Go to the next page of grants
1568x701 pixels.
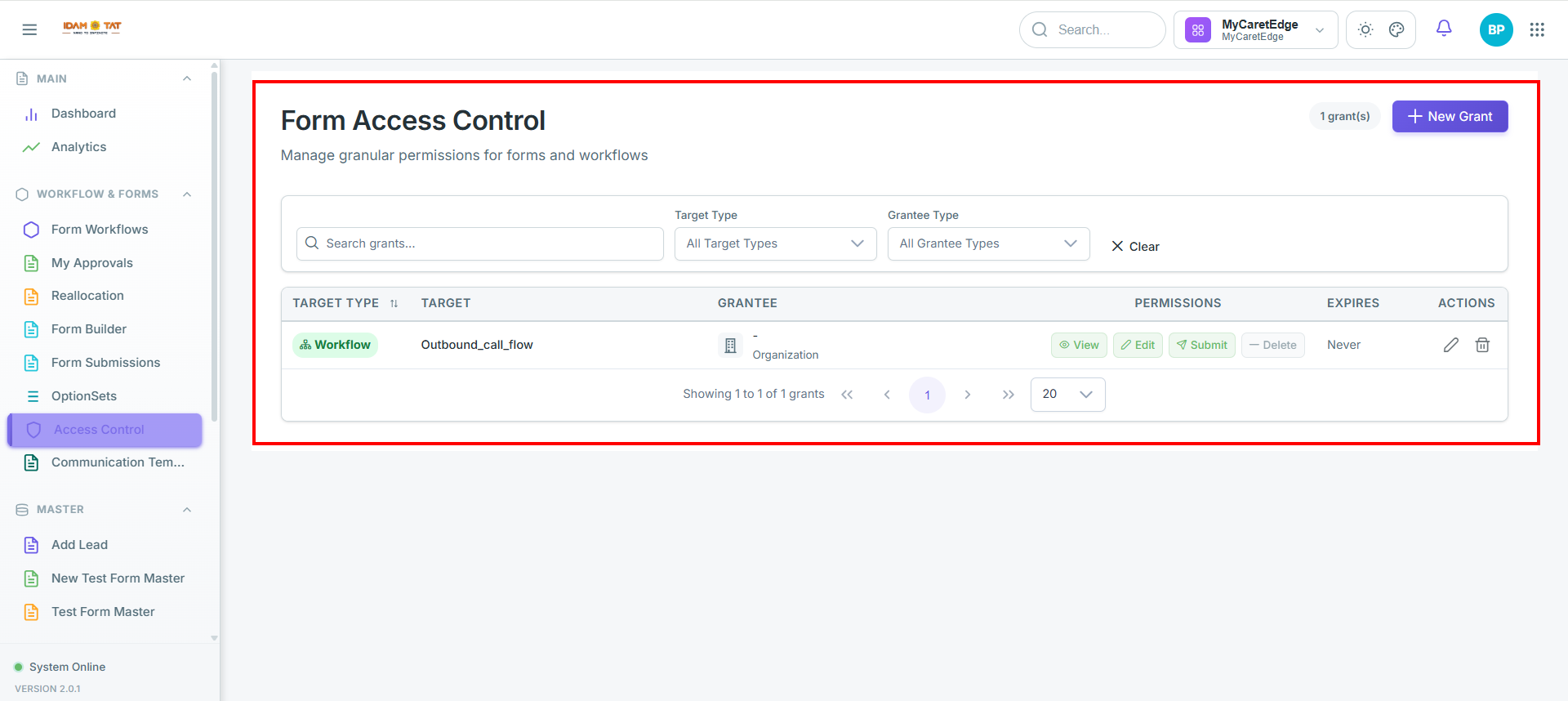point(968,395)
